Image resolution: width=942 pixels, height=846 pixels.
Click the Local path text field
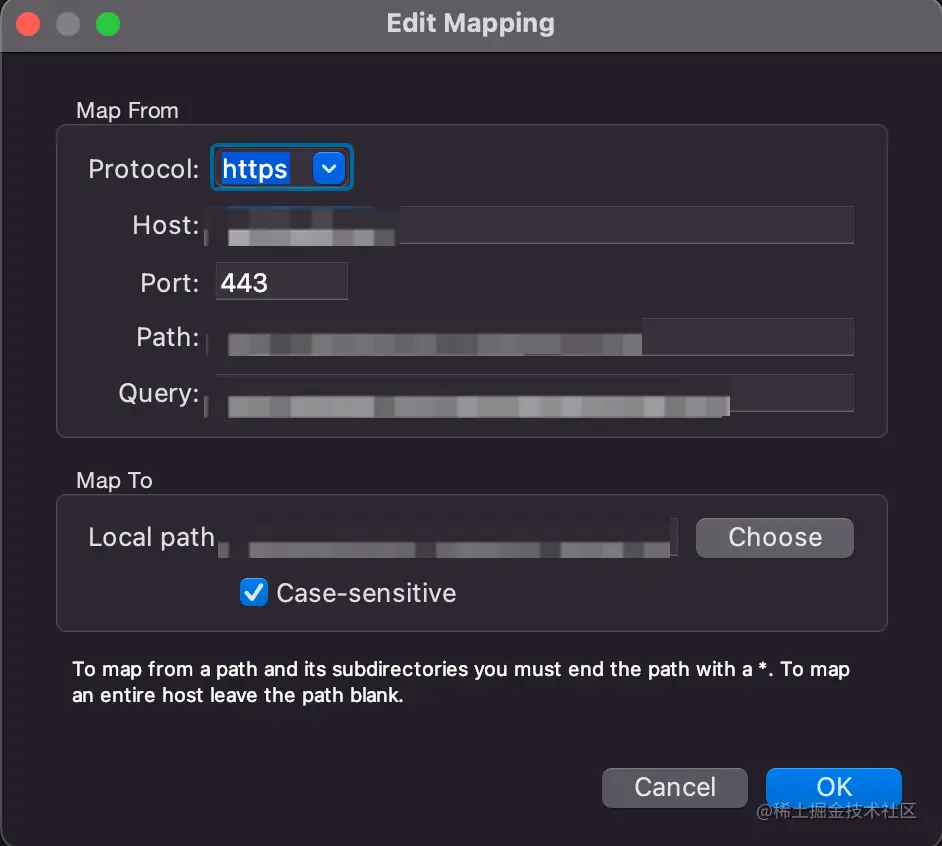pyautogui.click(x=448, y=538)
